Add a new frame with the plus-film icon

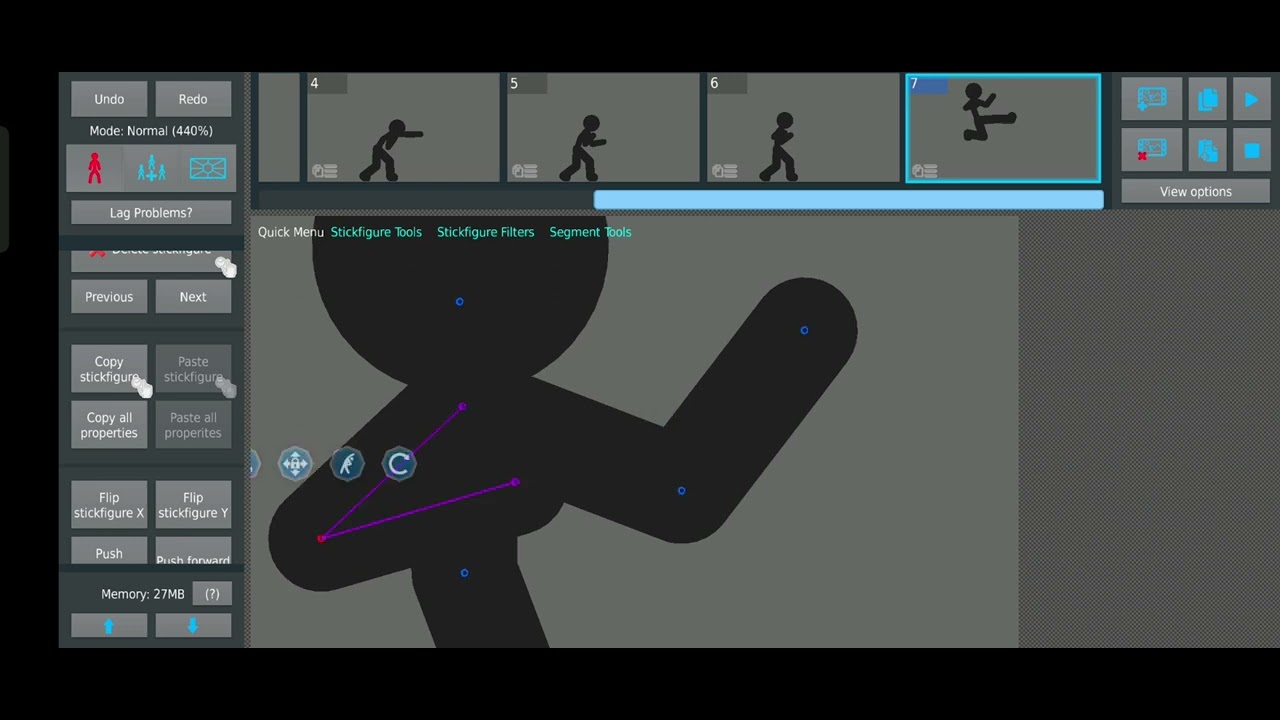point(1152,99)
